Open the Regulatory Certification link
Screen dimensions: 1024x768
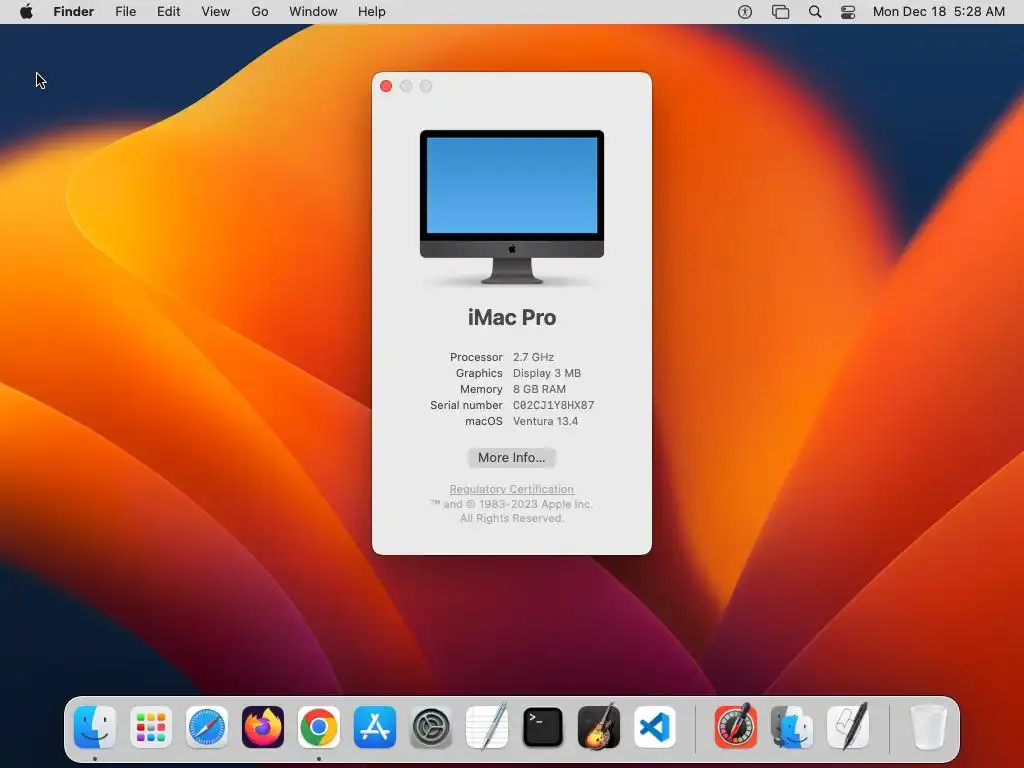coord(511,489)
